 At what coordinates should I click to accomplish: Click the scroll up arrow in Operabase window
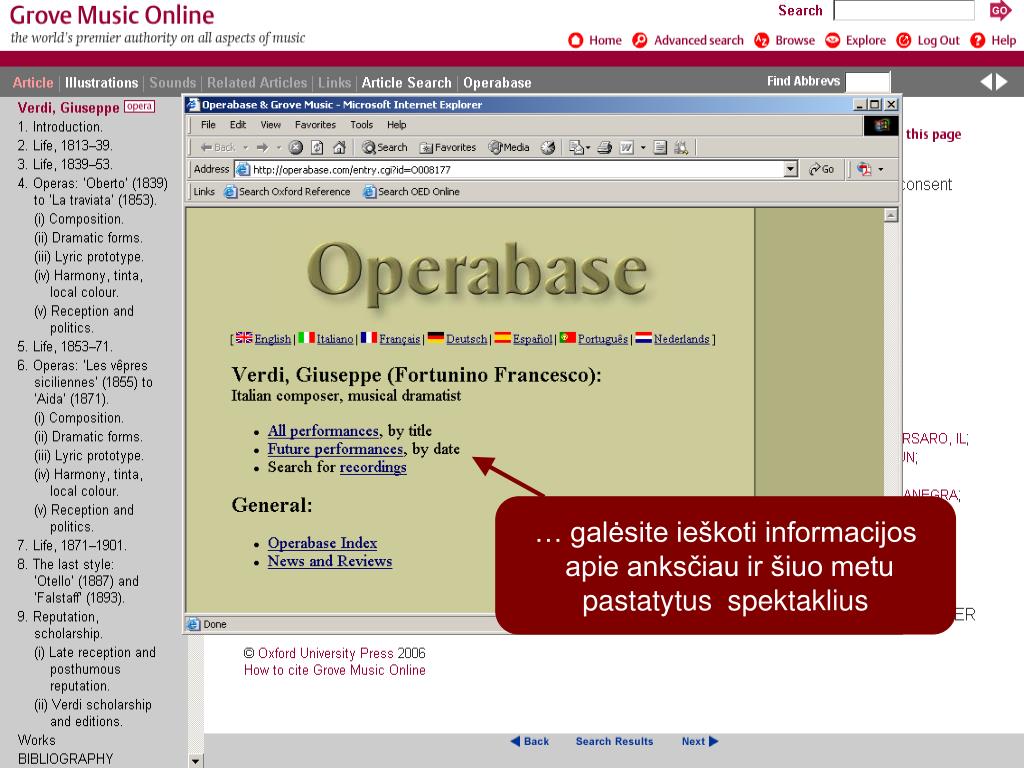891,216
